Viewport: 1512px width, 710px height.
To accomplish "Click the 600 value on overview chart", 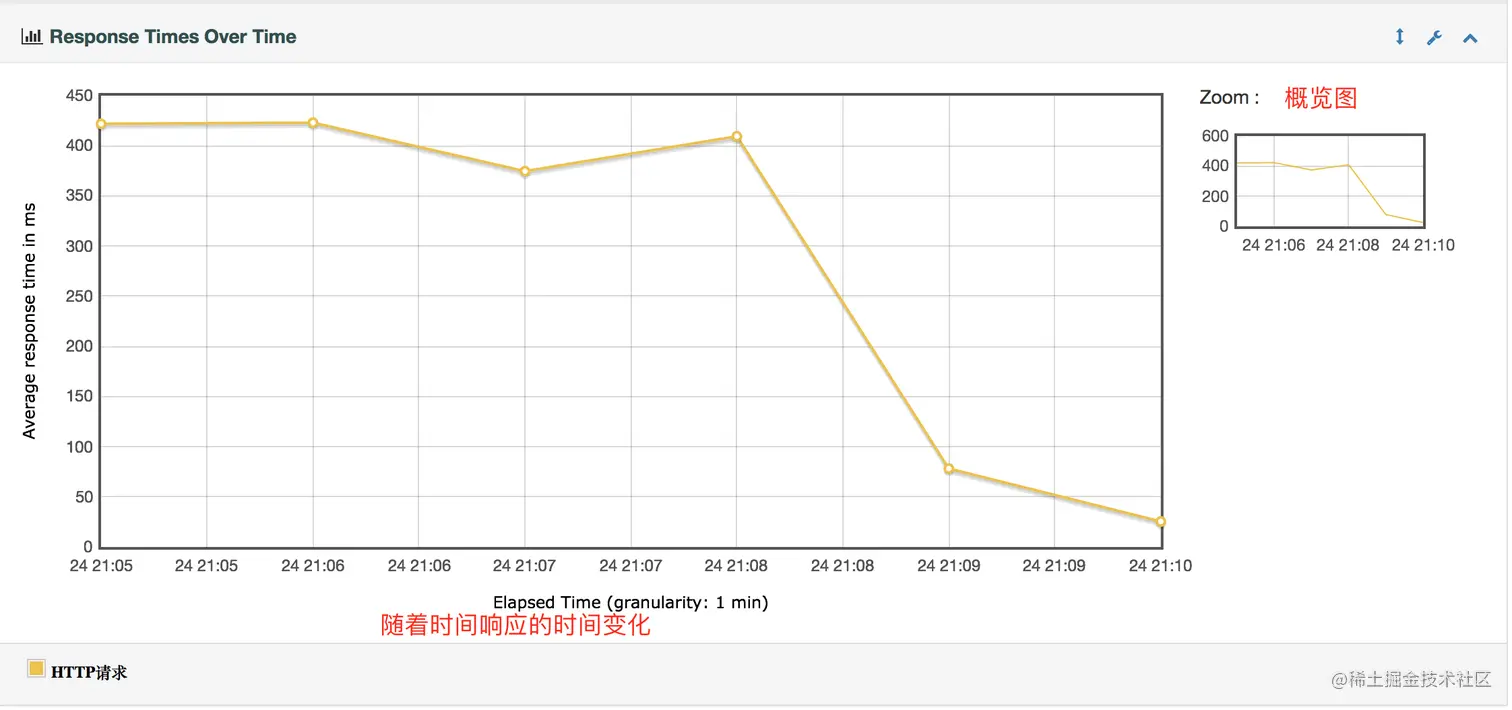I will [x=1215, y=136].
